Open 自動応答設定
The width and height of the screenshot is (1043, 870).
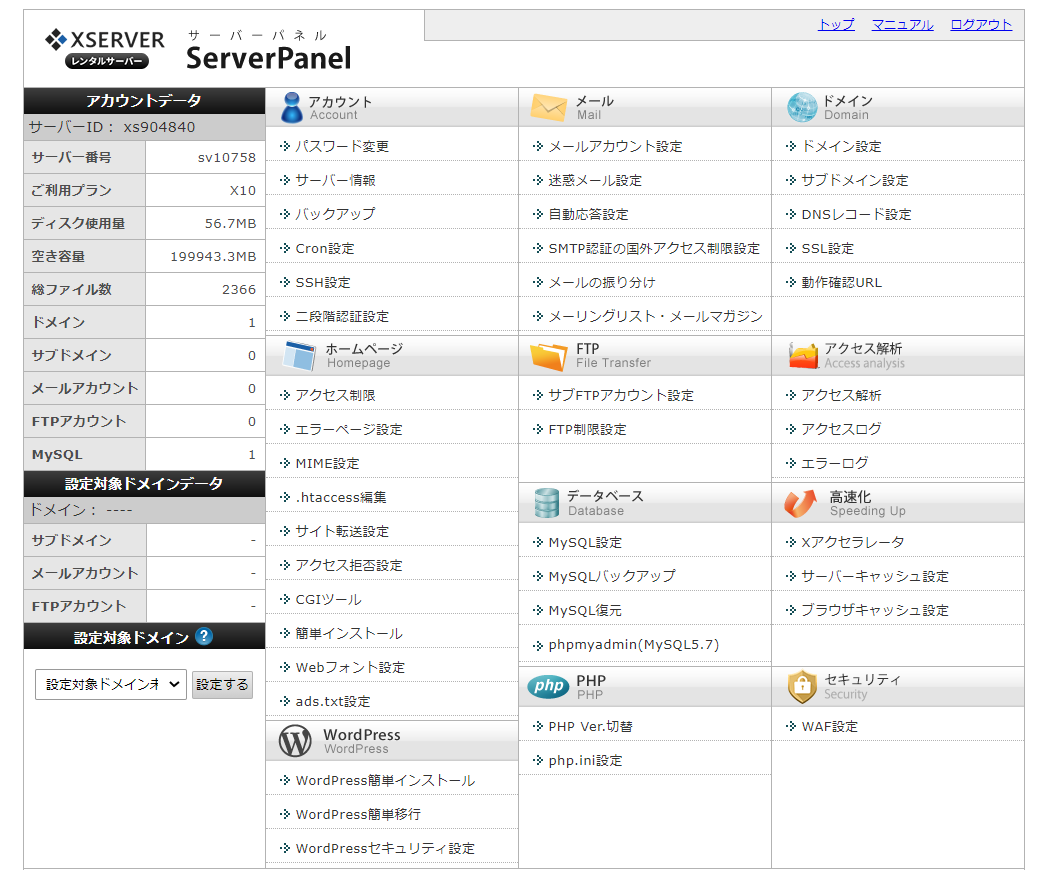click(588, 214)
